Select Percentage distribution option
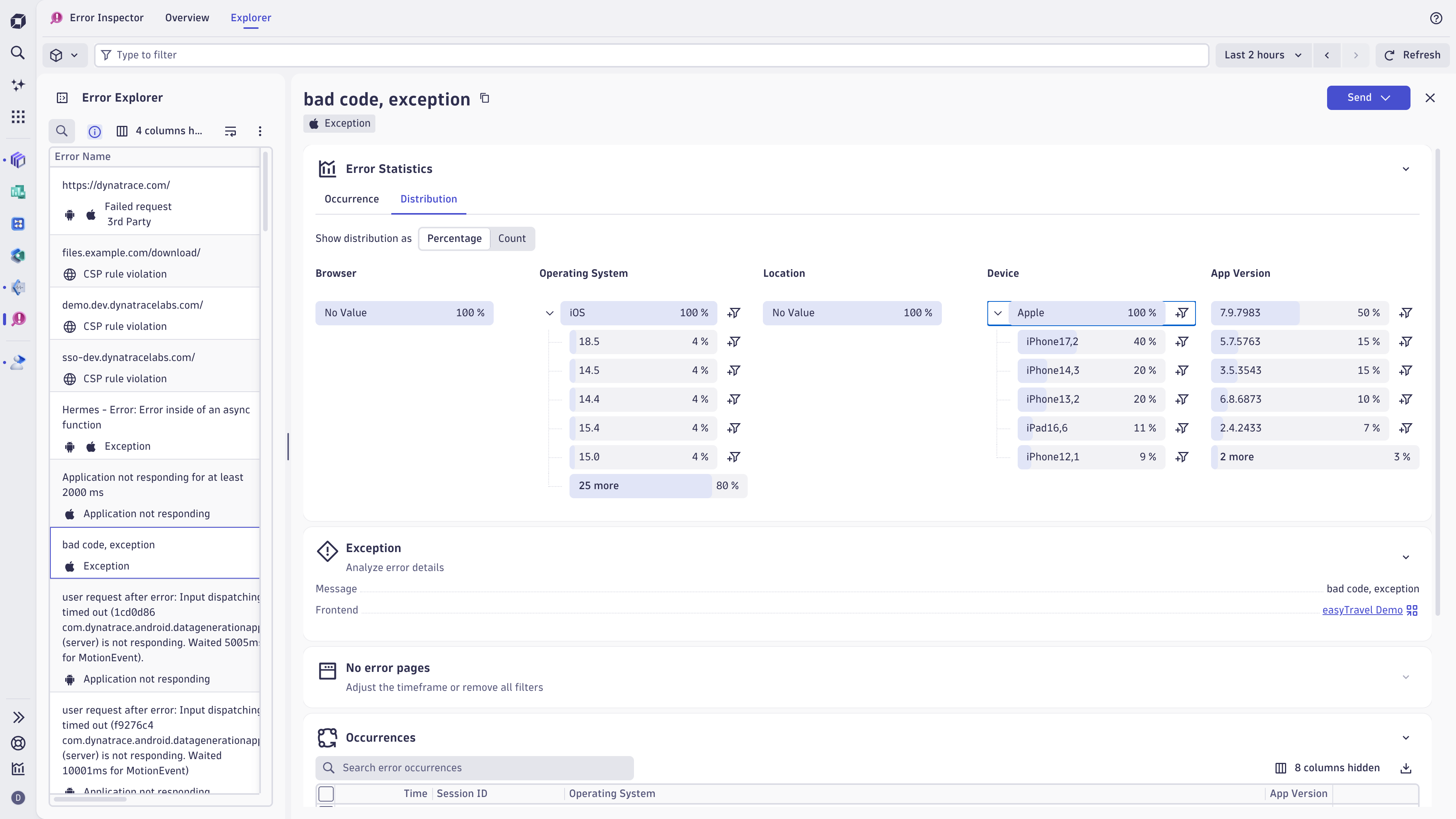This screenshot has width=1456, height=819. tap(454, 238)
